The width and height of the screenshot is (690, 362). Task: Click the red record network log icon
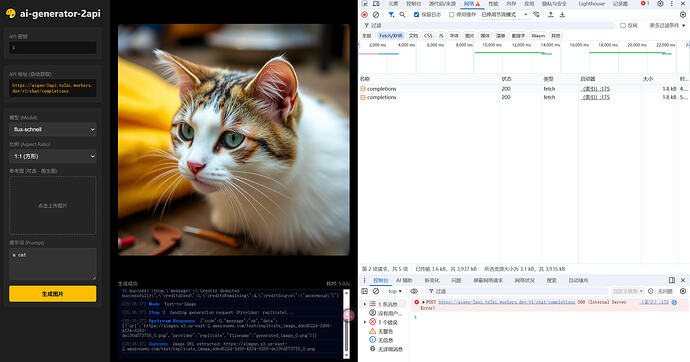(x=364, y=15)
